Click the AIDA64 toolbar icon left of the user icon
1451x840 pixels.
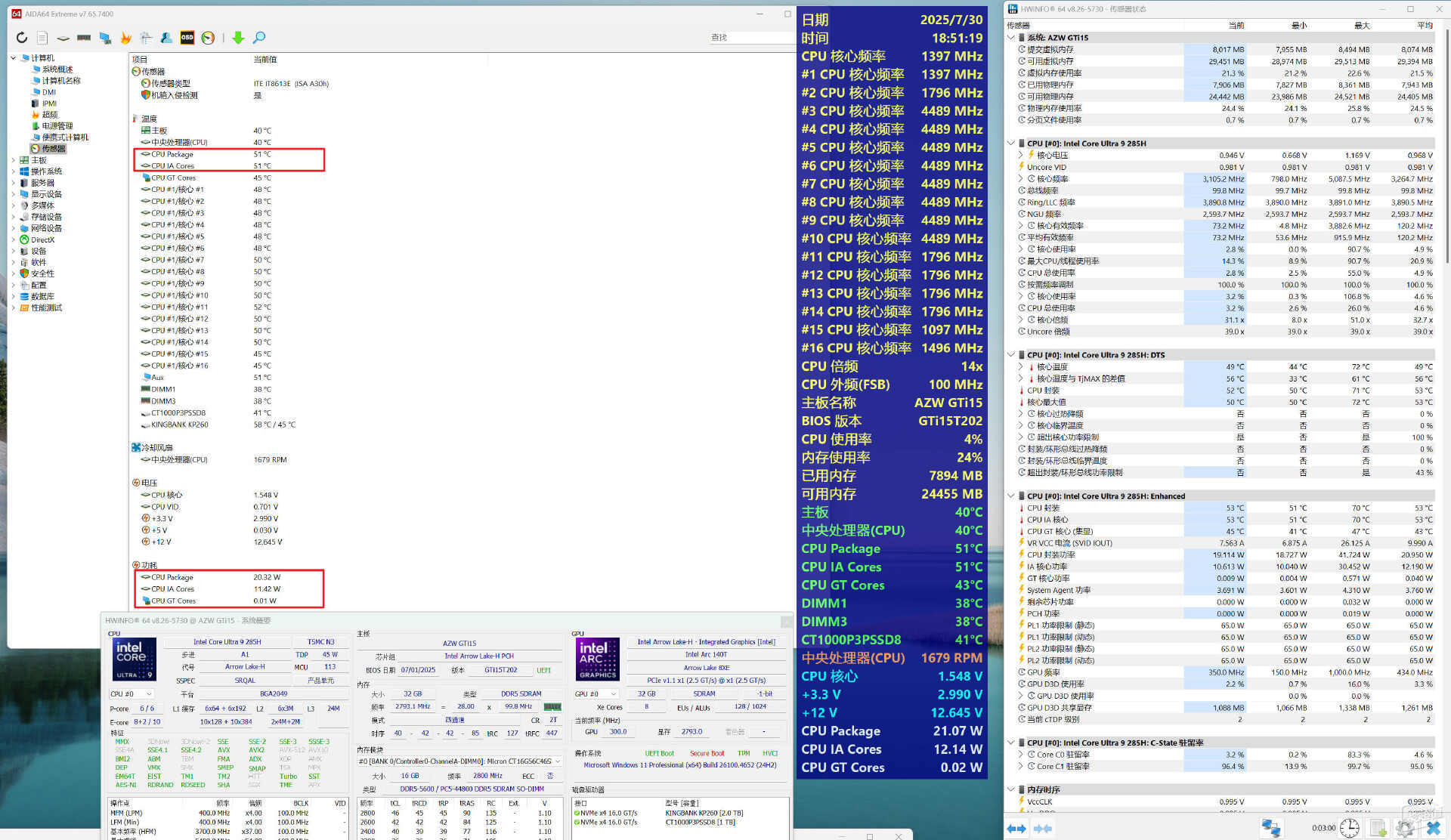146,38
